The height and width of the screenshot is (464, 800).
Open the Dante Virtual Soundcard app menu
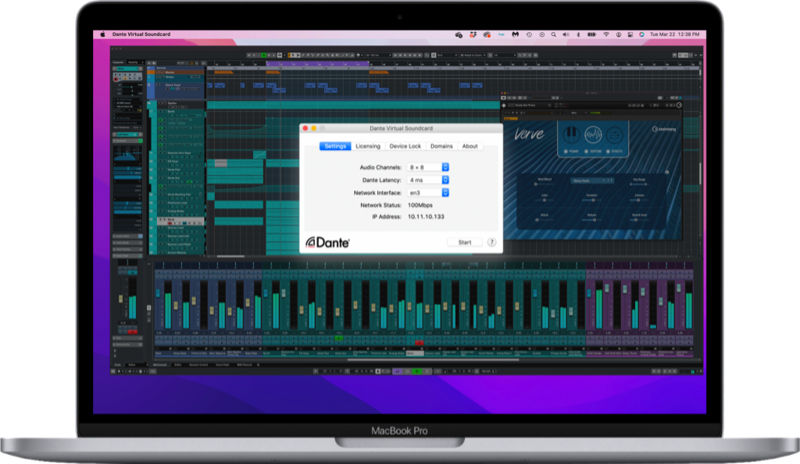click(x=141, y=34)
